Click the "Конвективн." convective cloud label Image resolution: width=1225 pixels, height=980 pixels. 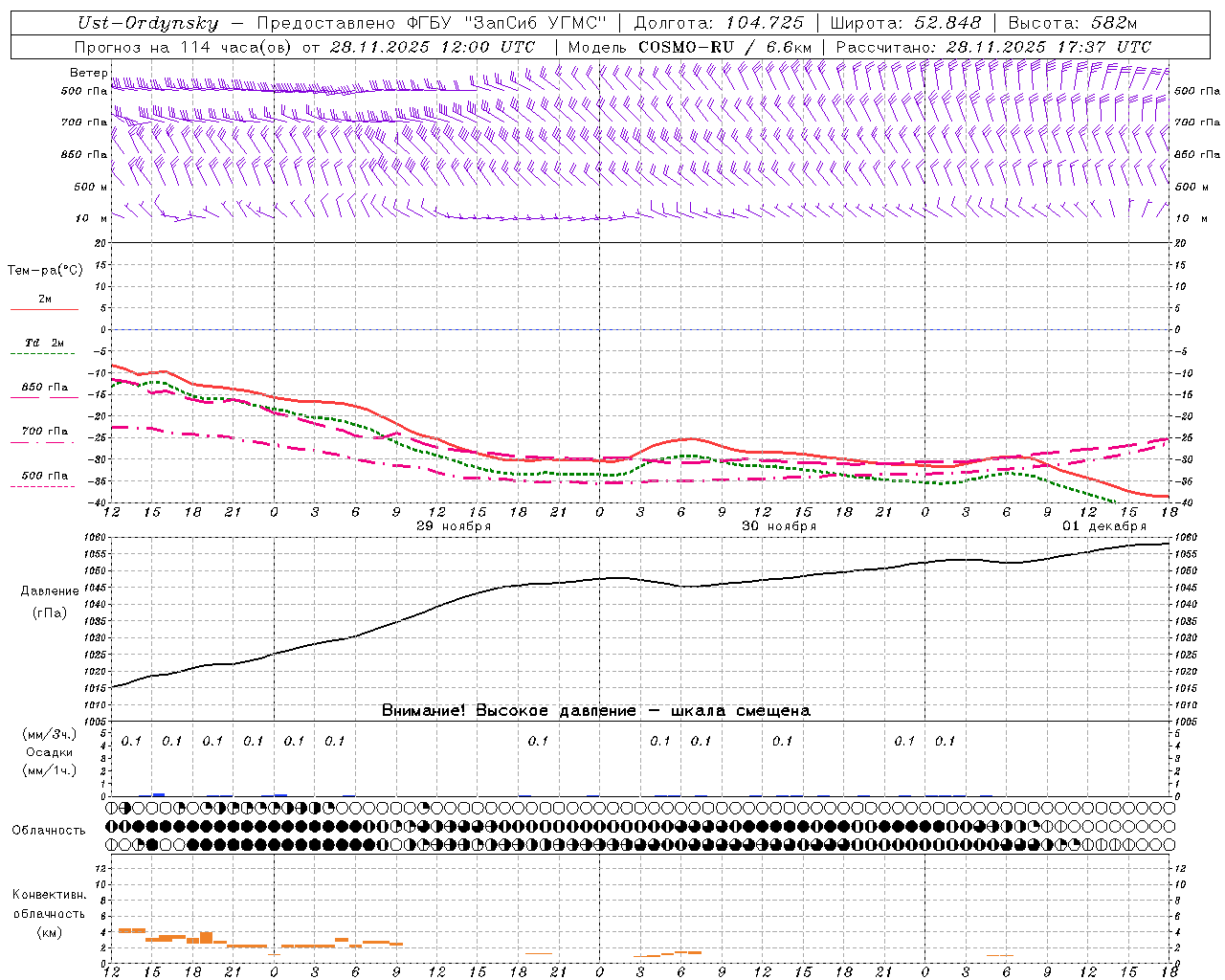(49, 895)
